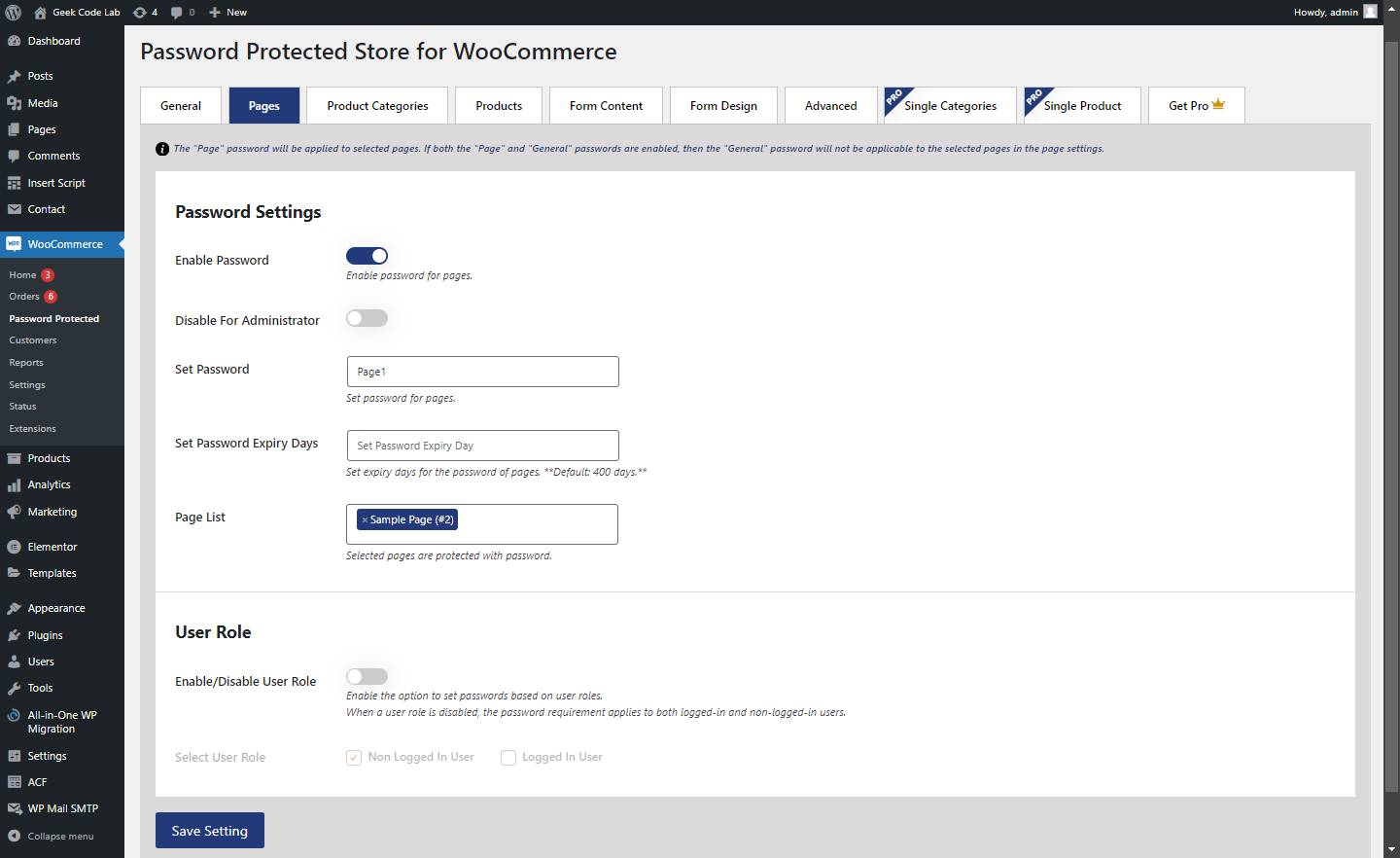This screenshot has height=858, width=1400.
Task: Open the Analytics bar chart icon
Action: tap(14, 484)
